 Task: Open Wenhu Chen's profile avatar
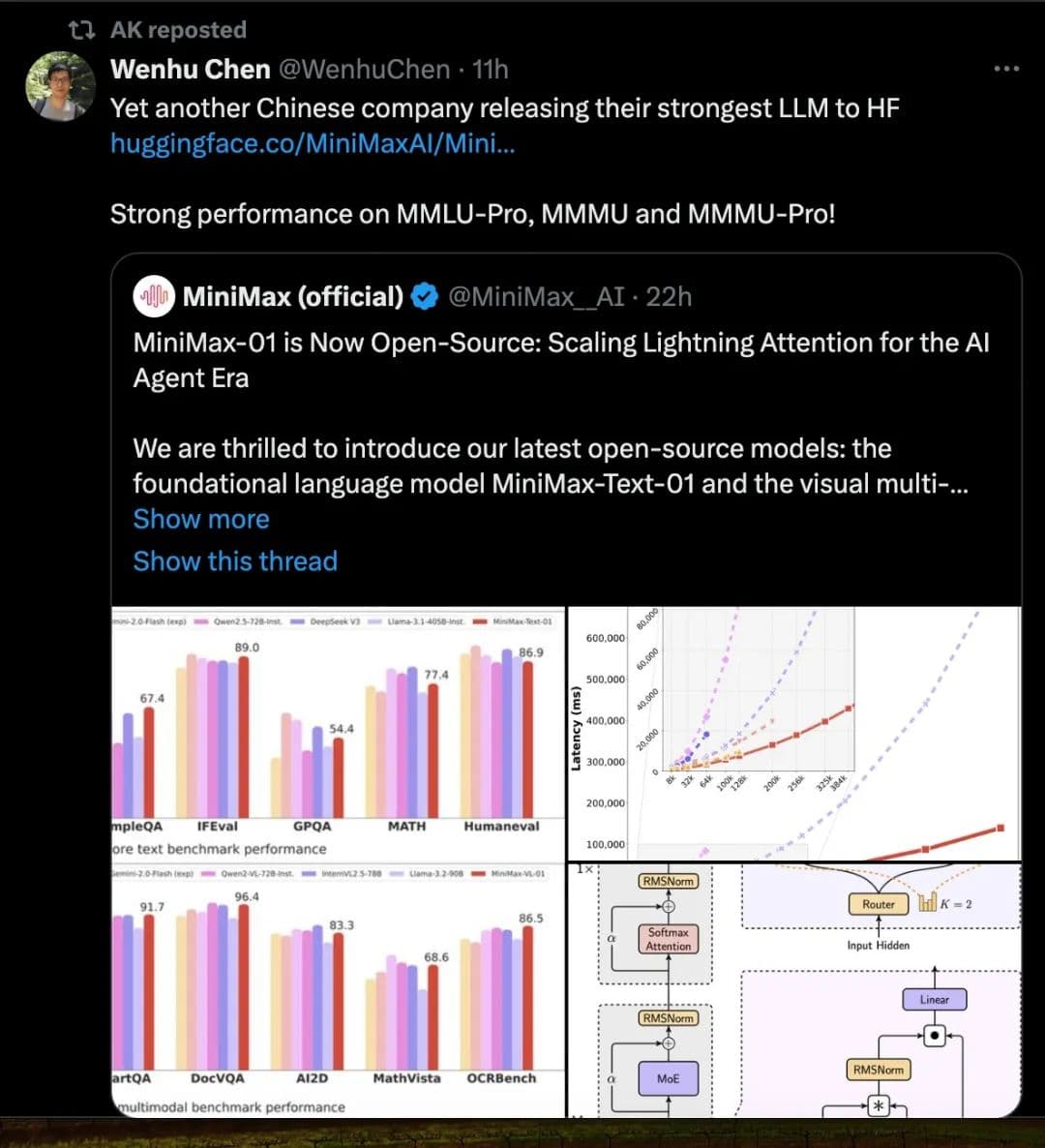tap(60, 86)
